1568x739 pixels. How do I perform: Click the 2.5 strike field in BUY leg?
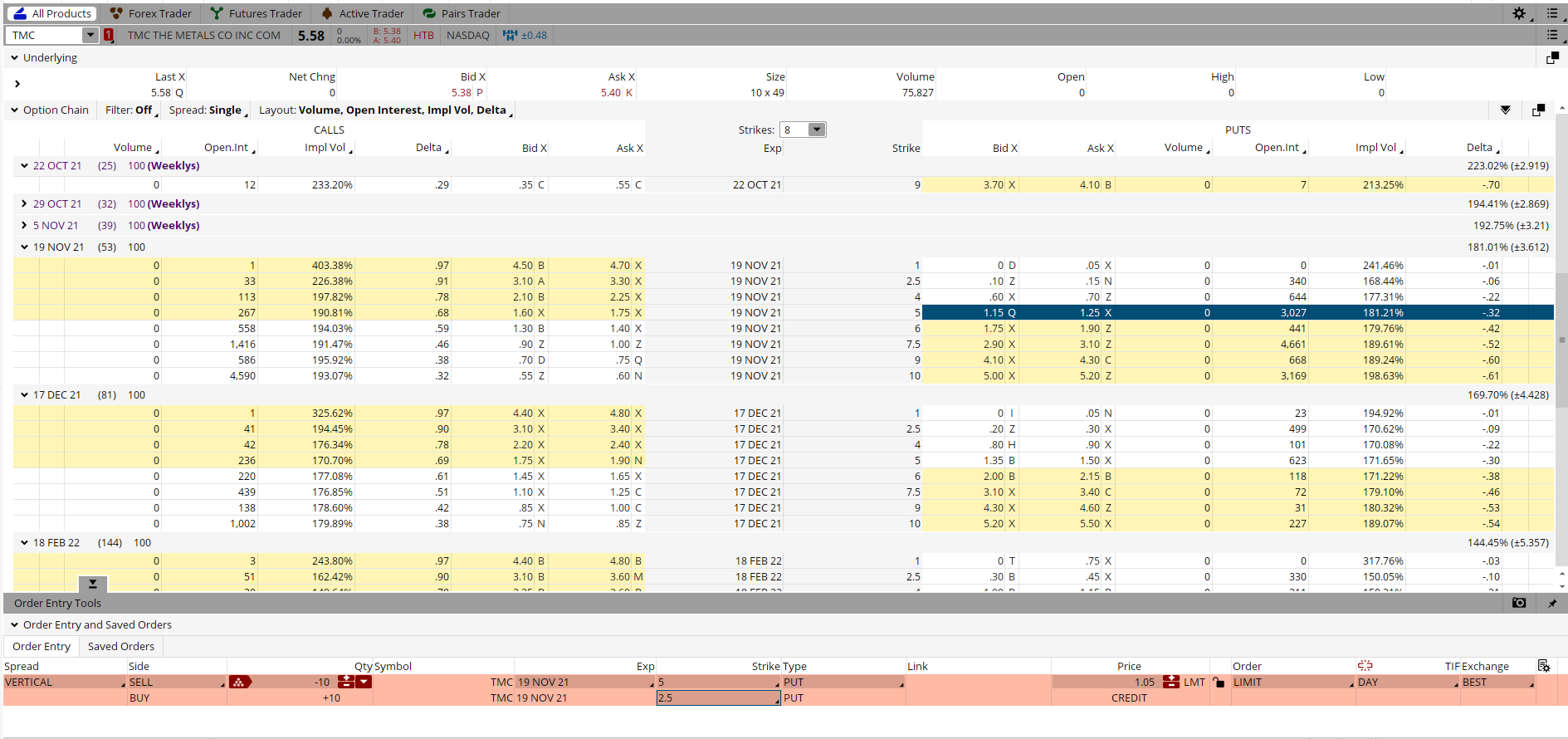[x=717, y=698]
